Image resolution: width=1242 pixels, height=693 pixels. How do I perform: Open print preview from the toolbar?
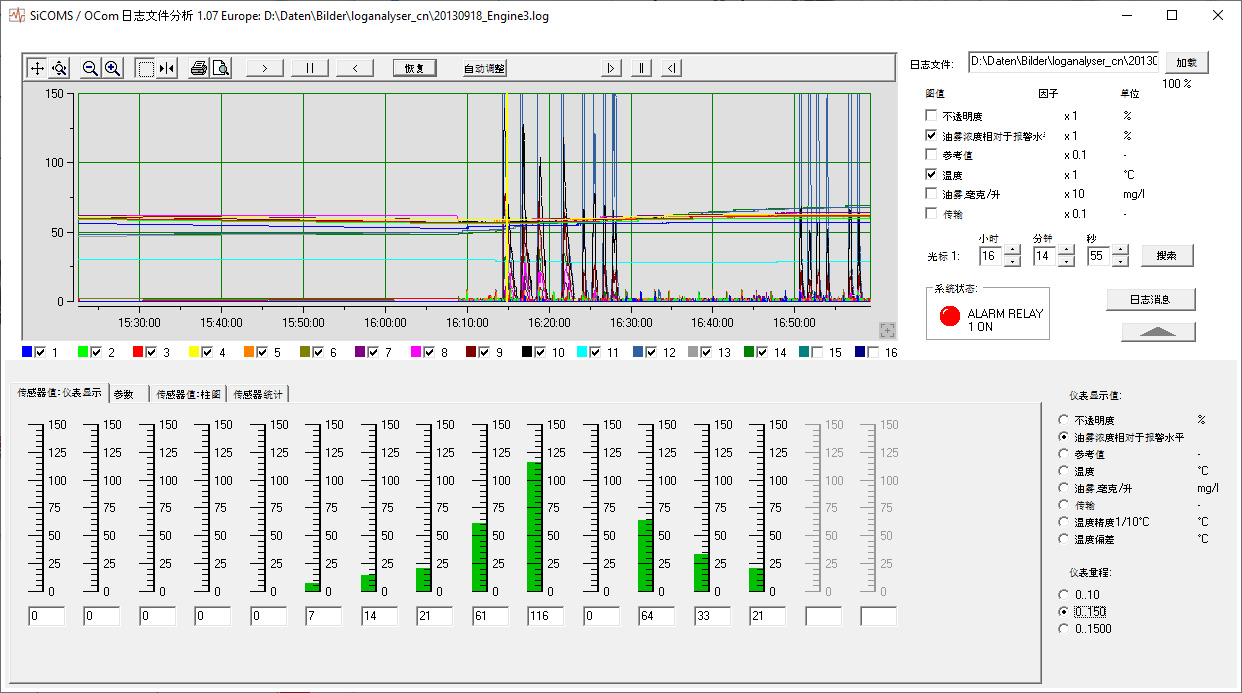pos(220,68)
